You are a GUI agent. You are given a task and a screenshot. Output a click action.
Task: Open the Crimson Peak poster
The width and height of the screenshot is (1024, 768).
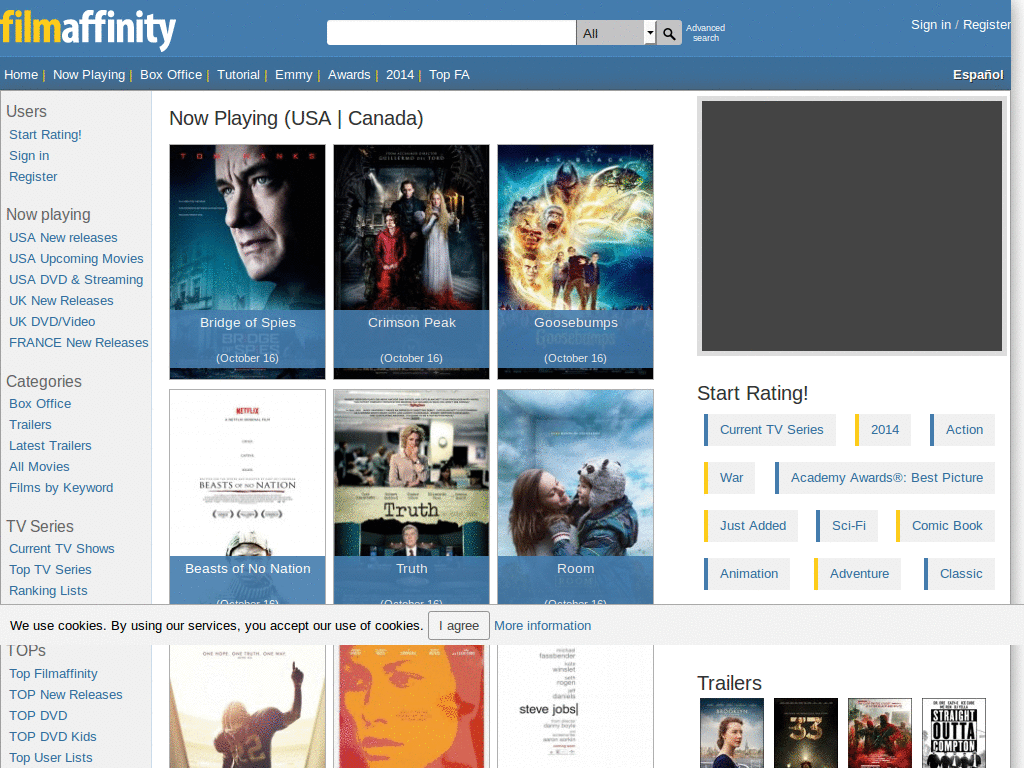click(411, 261)
